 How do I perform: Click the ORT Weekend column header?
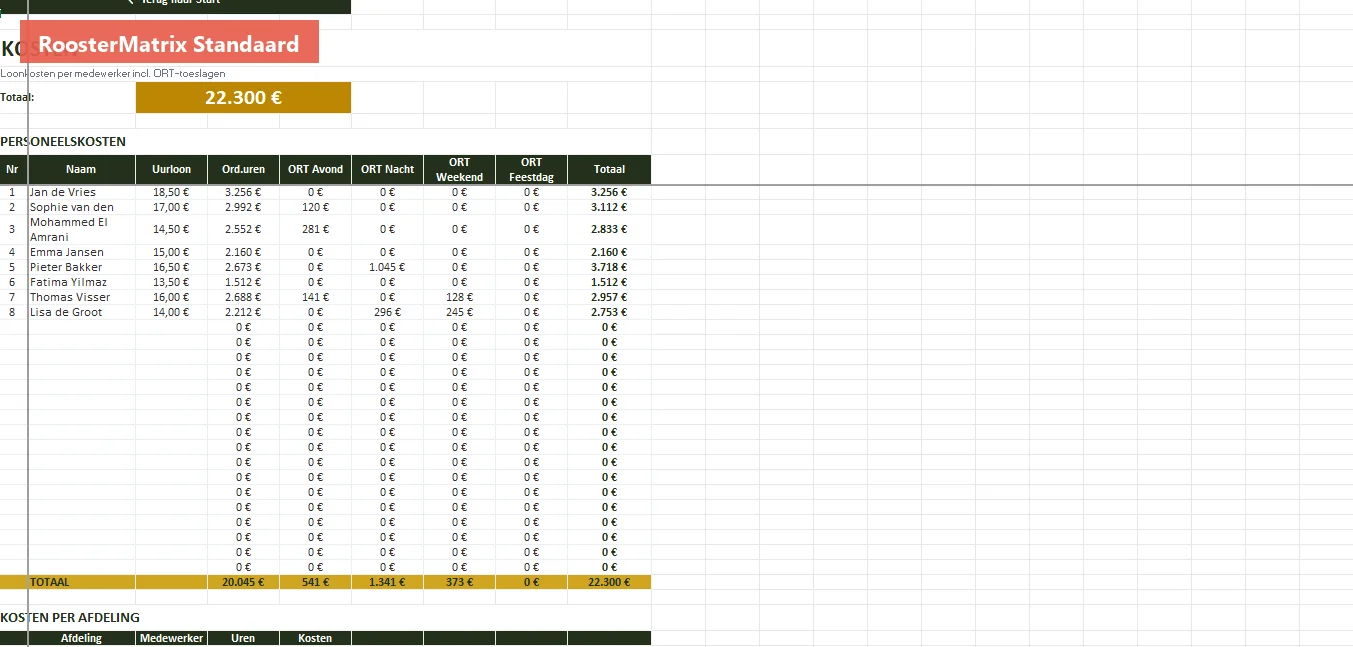point(459,170)
